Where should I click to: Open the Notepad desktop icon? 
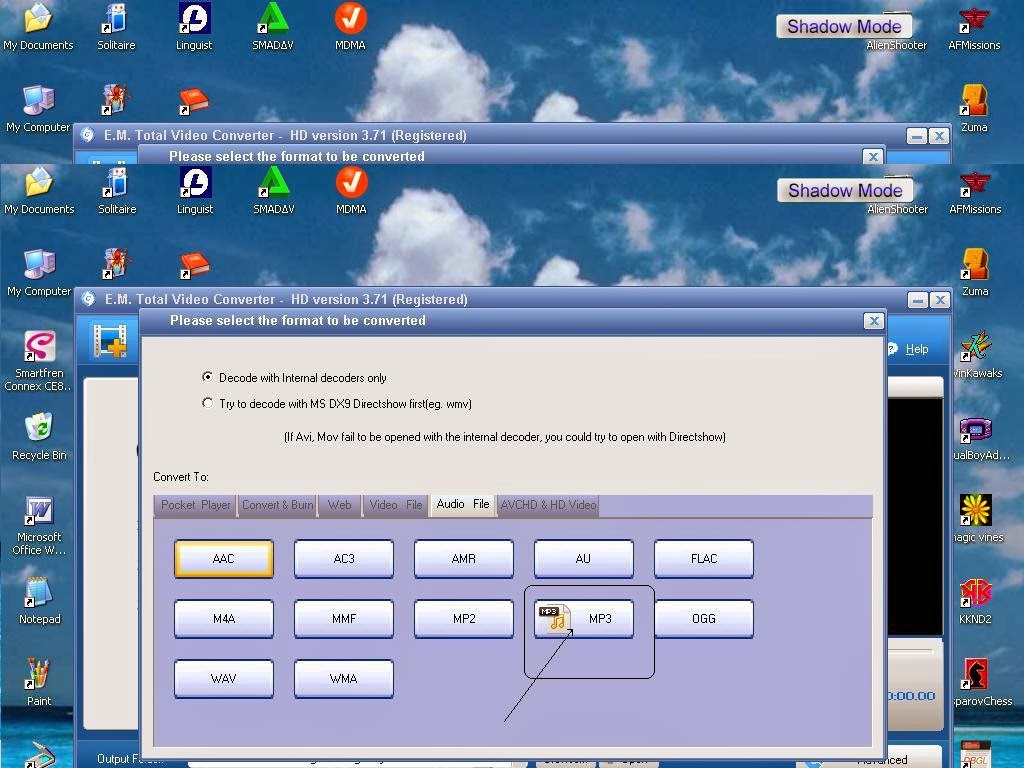tap(39, 601)
